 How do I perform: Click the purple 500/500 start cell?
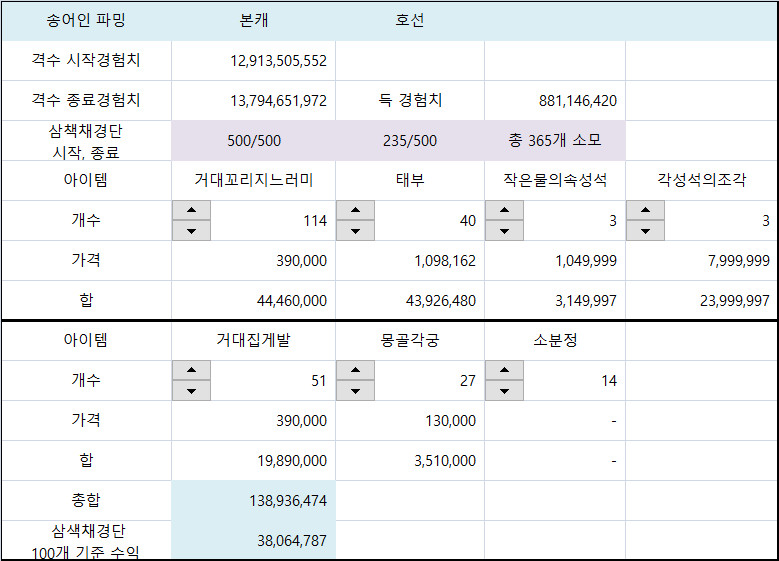coord(254,141)
